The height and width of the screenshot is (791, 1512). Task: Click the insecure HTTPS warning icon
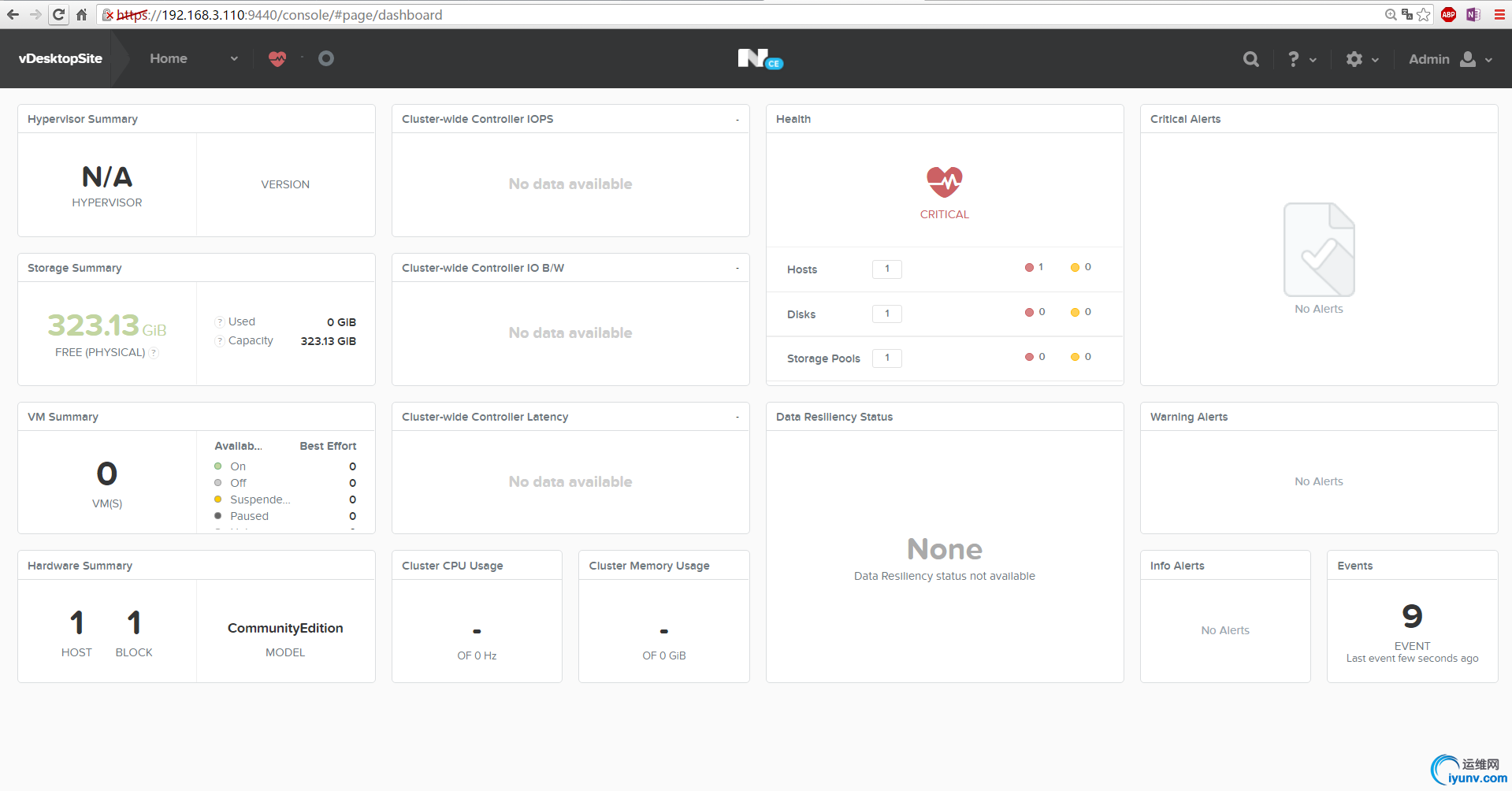tap(109, 15)
